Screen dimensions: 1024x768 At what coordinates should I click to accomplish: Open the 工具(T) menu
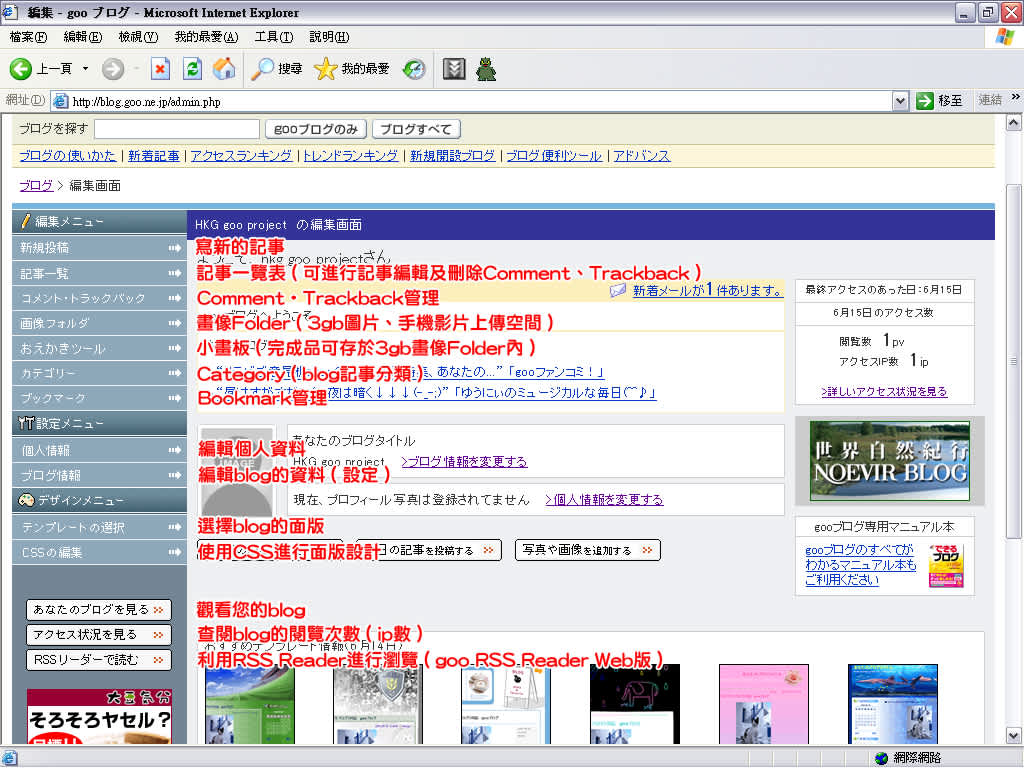click(273, 37)
